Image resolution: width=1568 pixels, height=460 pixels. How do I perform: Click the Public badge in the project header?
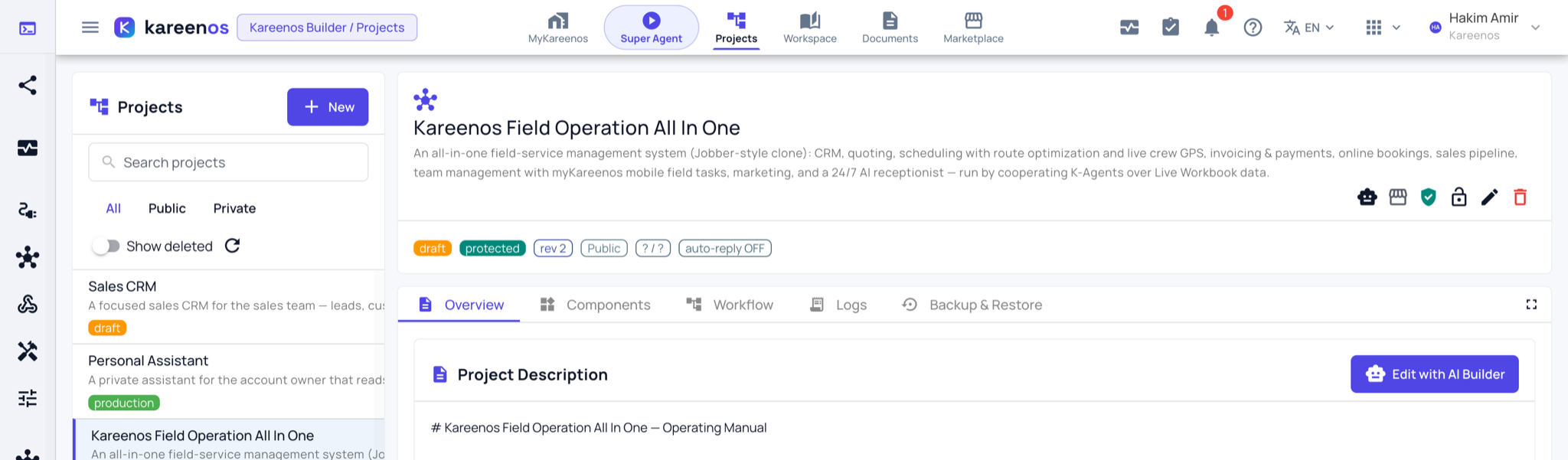pos(604,248)
